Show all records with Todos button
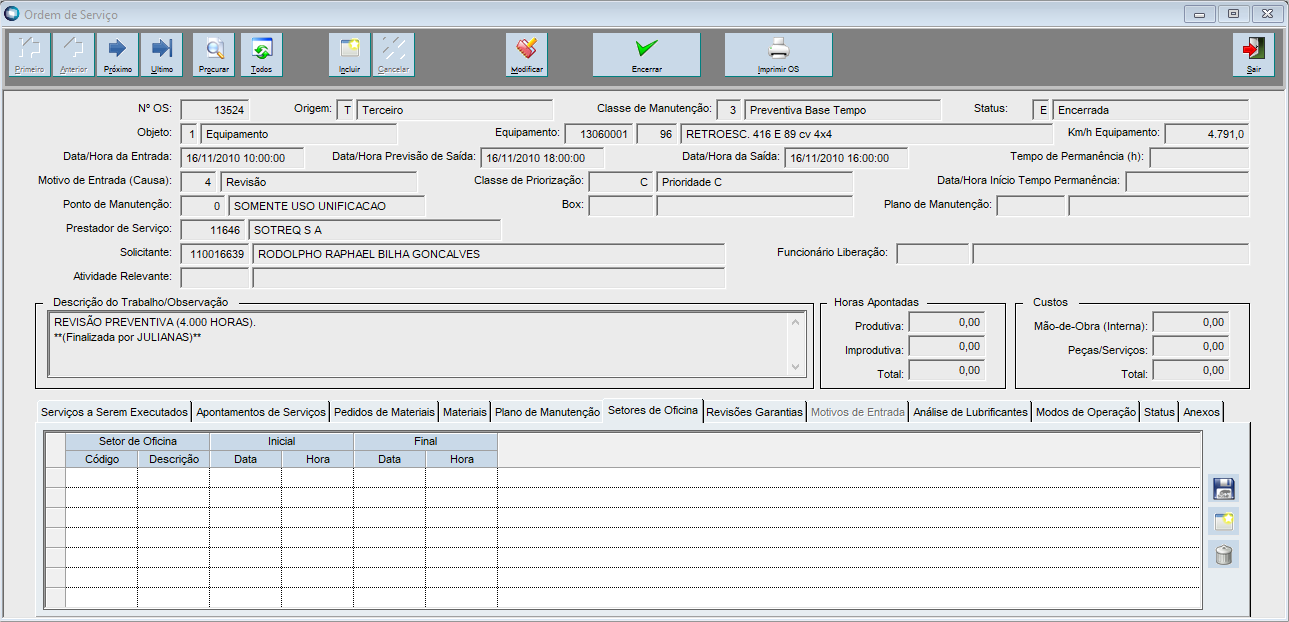The image size is (1289, 622). pos(262,55)
